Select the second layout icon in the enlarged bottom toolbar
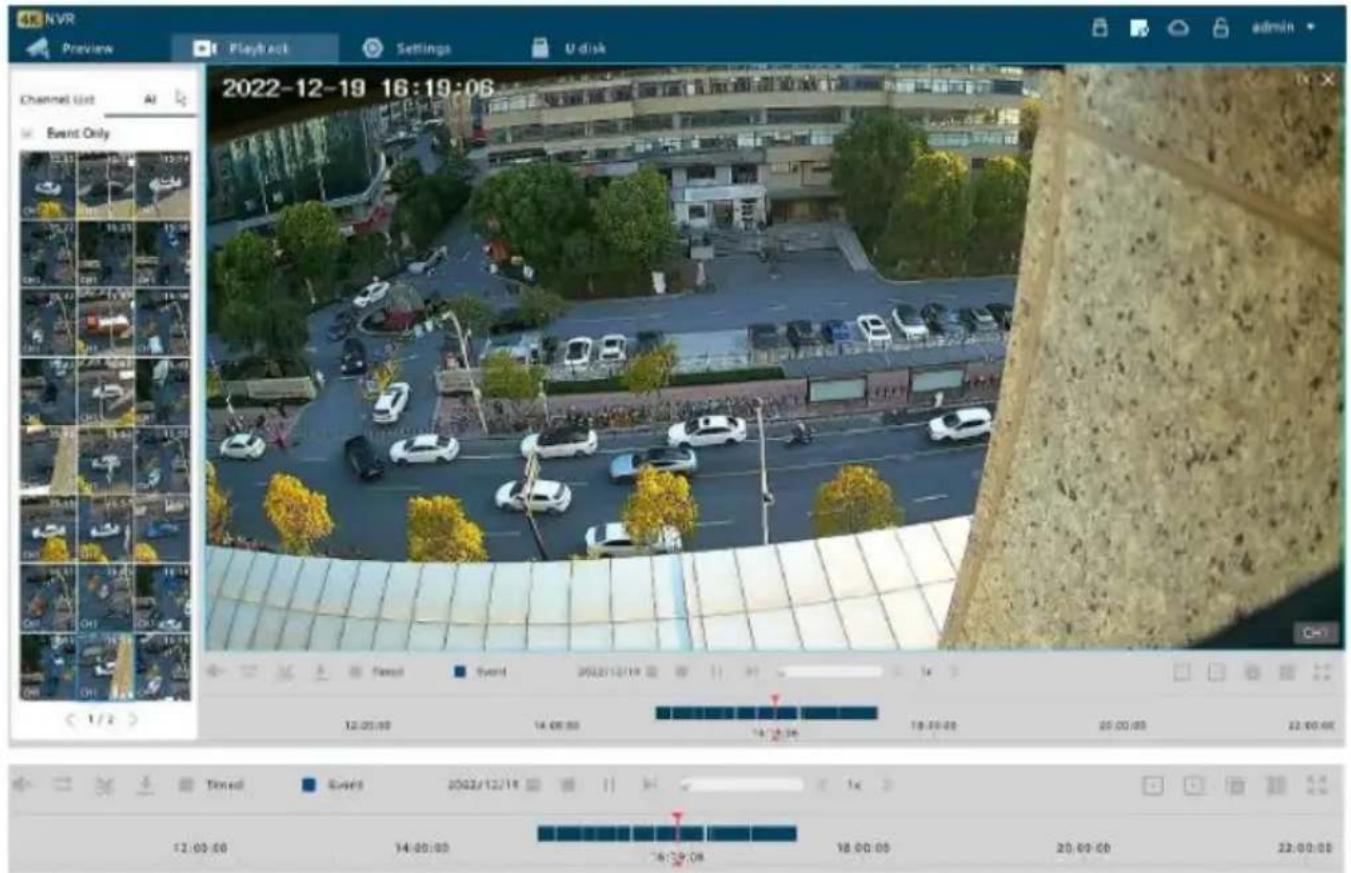1351x873 pixels. [x=1194, y=786]
